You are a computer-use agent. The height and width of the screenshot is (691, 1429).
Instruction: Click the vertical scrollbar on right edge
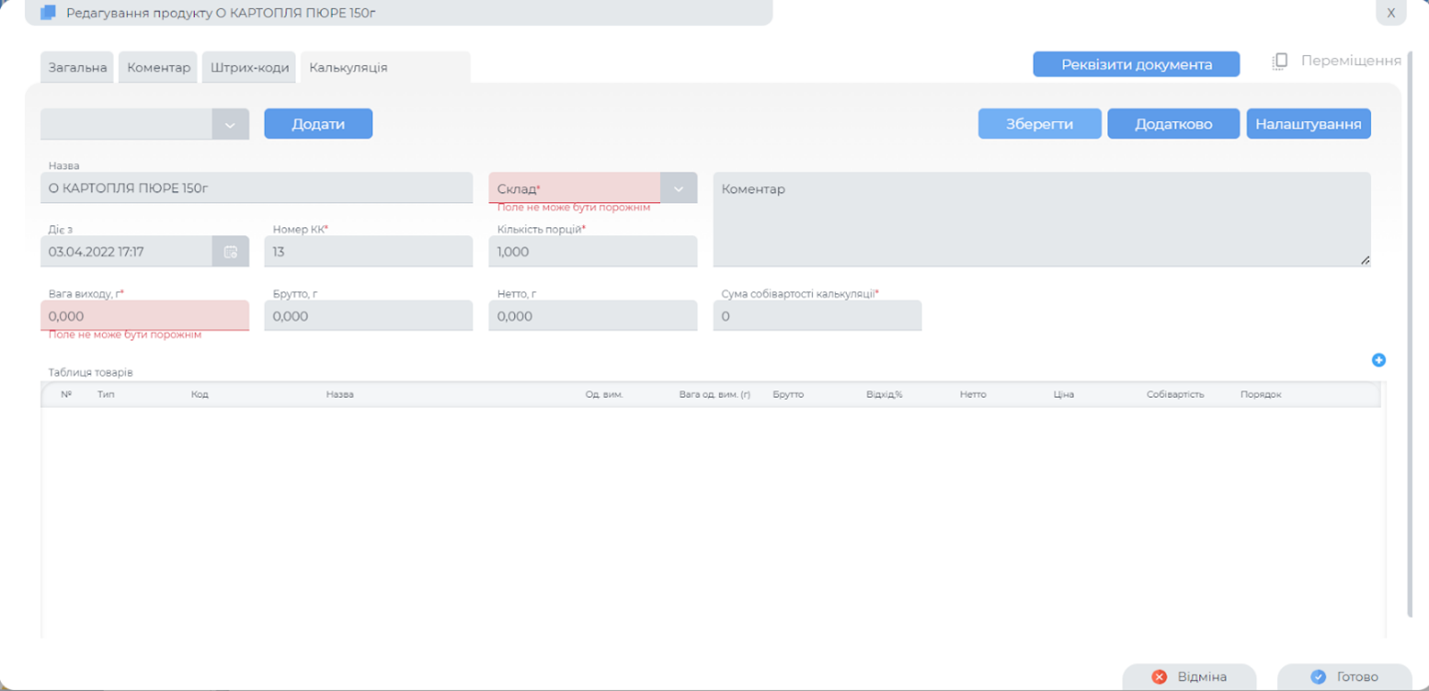(x=1410, y=330)
